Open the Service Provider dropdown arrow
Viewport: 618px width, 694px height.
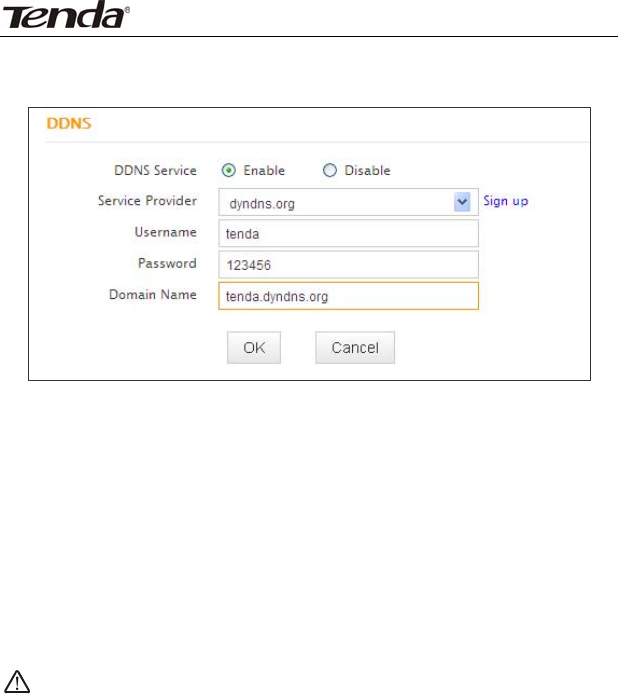(462, 202)
